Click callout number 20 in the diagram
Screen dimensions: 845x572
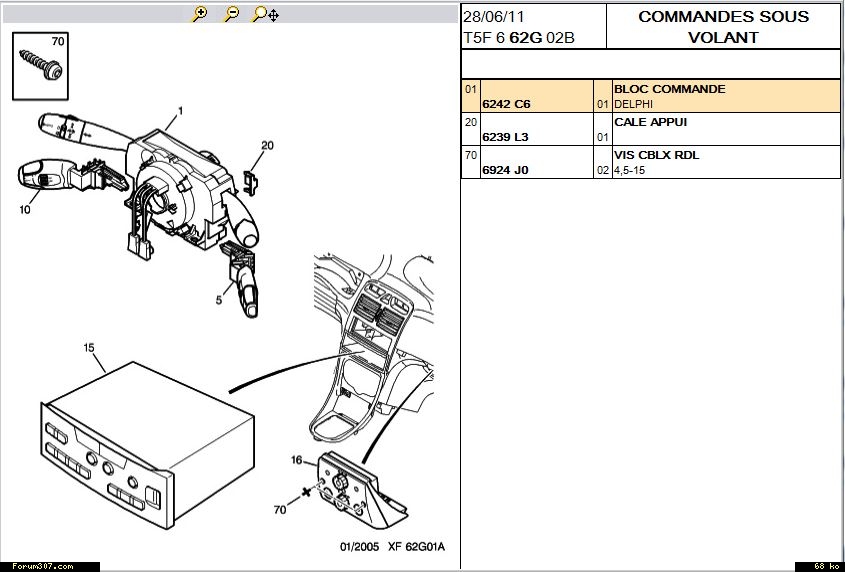coord(267,145)
